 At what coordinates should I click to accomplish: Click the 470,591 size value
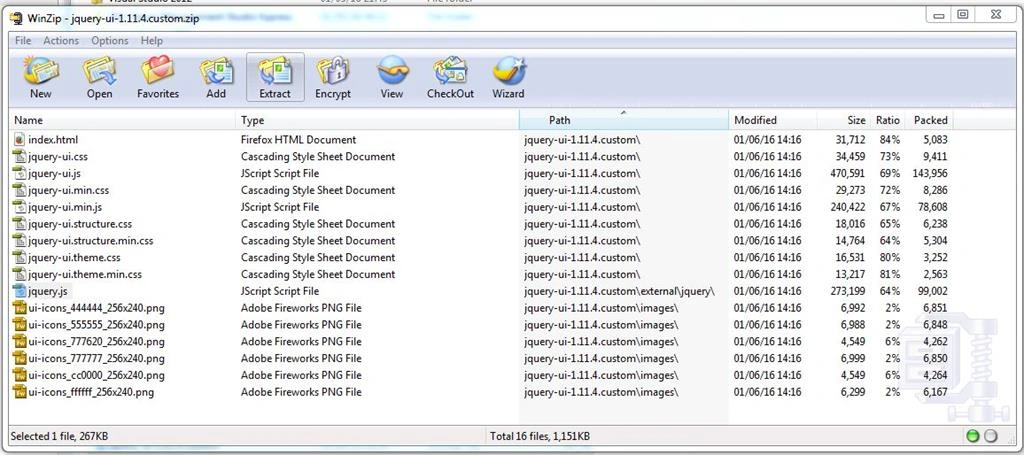pos(847,174)
